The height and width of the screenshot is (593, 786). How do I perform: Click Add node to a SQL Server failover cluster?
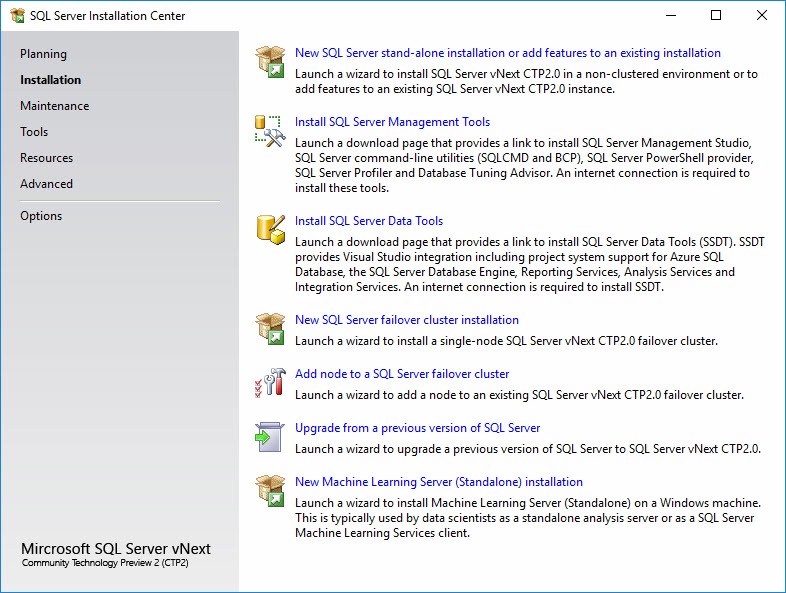(x=402, y=374)
